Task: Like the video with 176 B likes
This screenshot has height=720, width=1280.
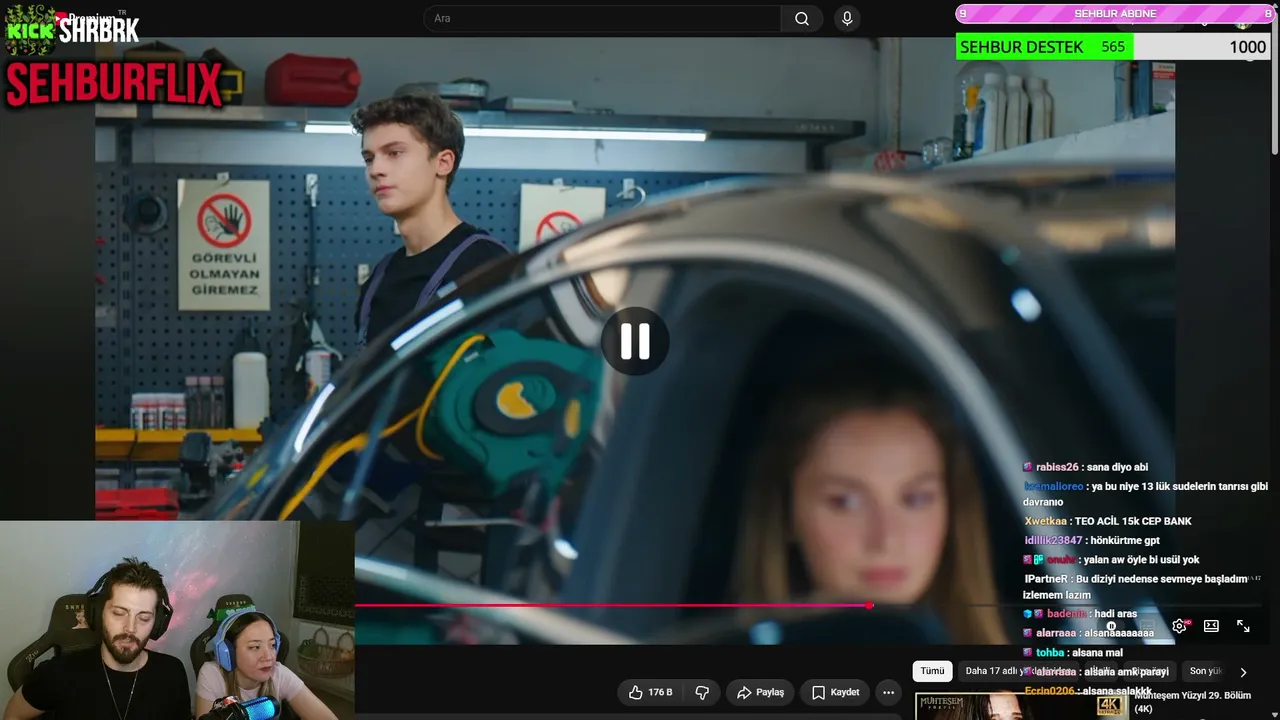Action: tap(651, 692)
